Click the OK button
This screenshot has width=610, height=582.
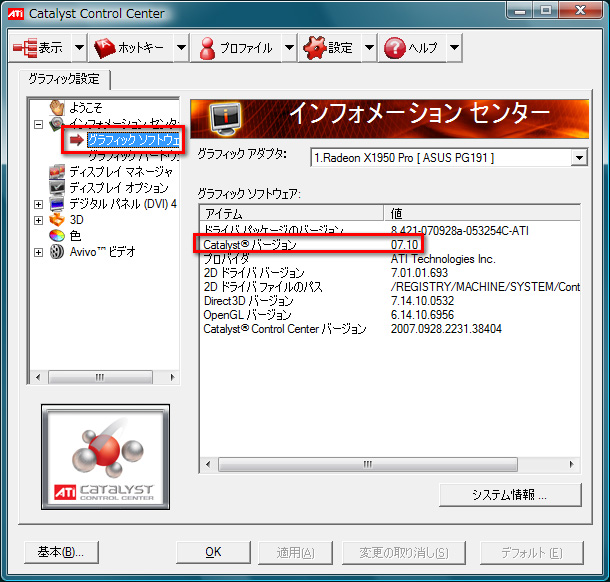(x=213, y=552)
